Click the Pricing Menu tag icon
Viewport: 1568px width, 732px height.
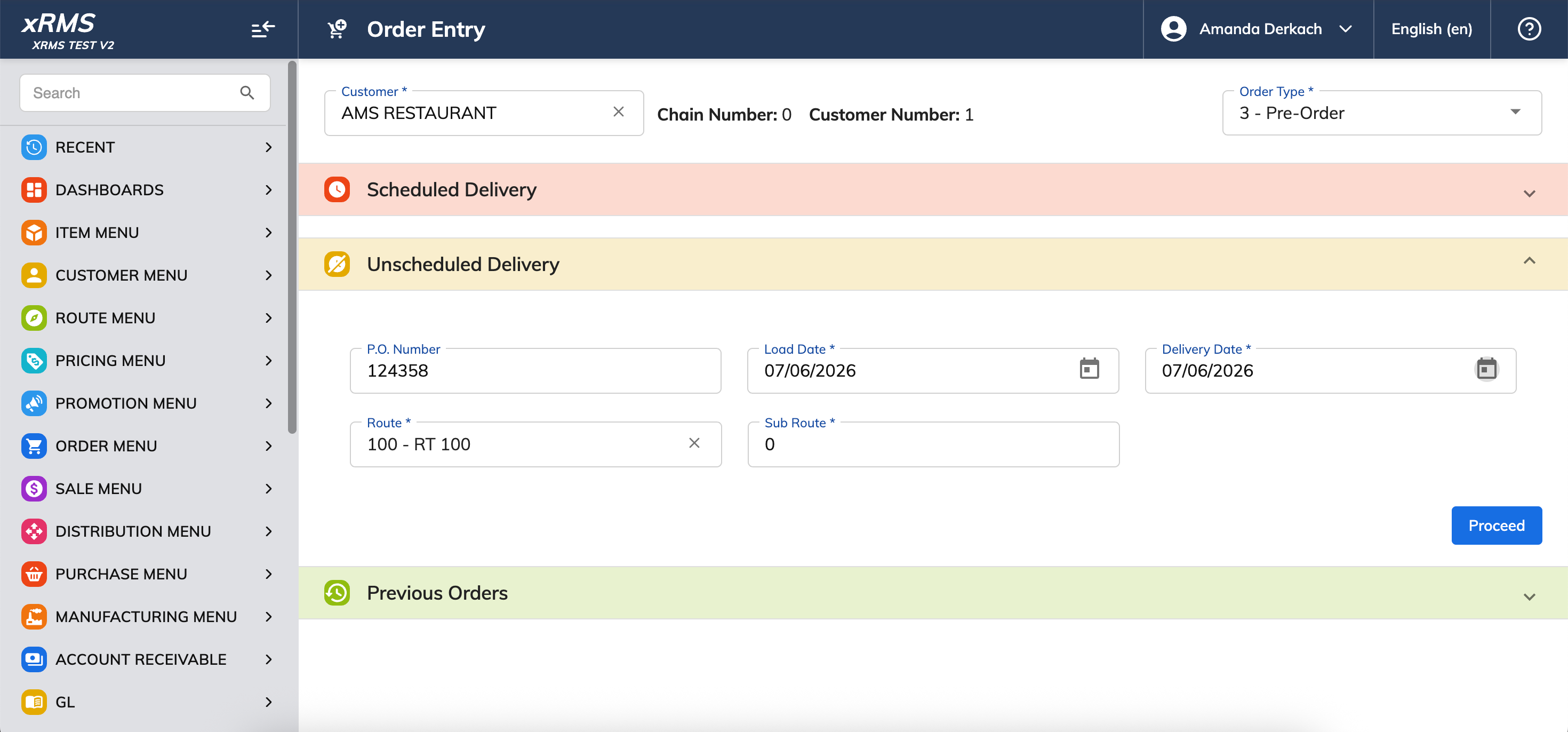point(34,361)
